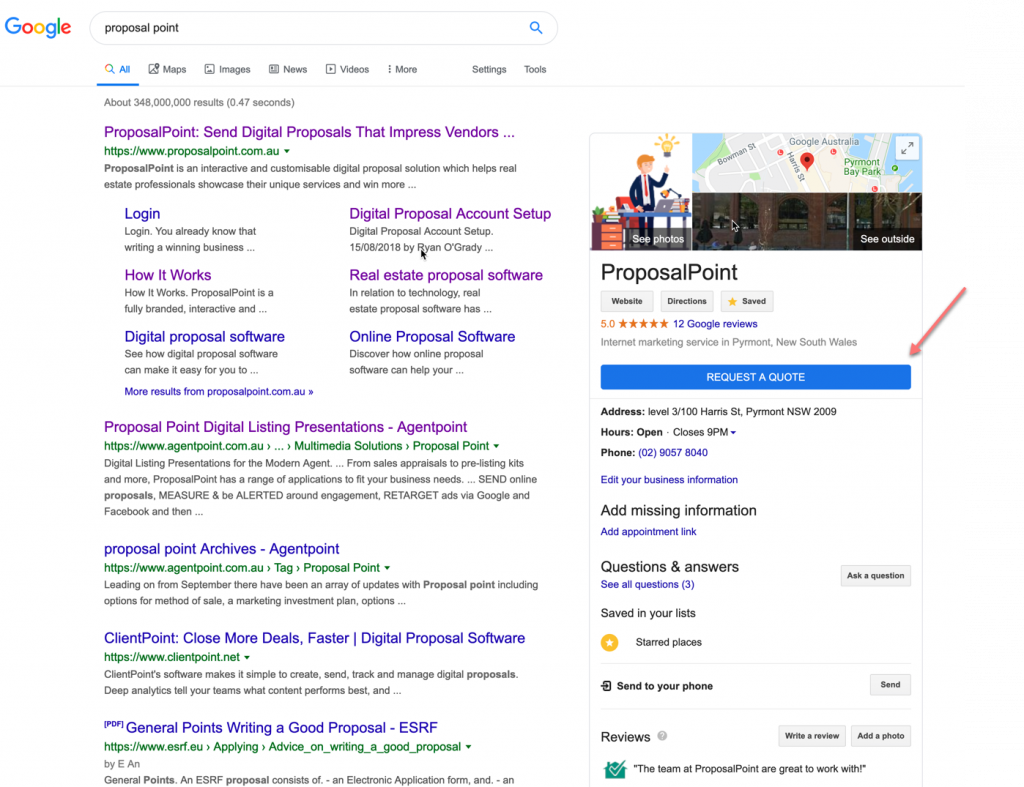Click the Reviews help question-mark icon

662,735
